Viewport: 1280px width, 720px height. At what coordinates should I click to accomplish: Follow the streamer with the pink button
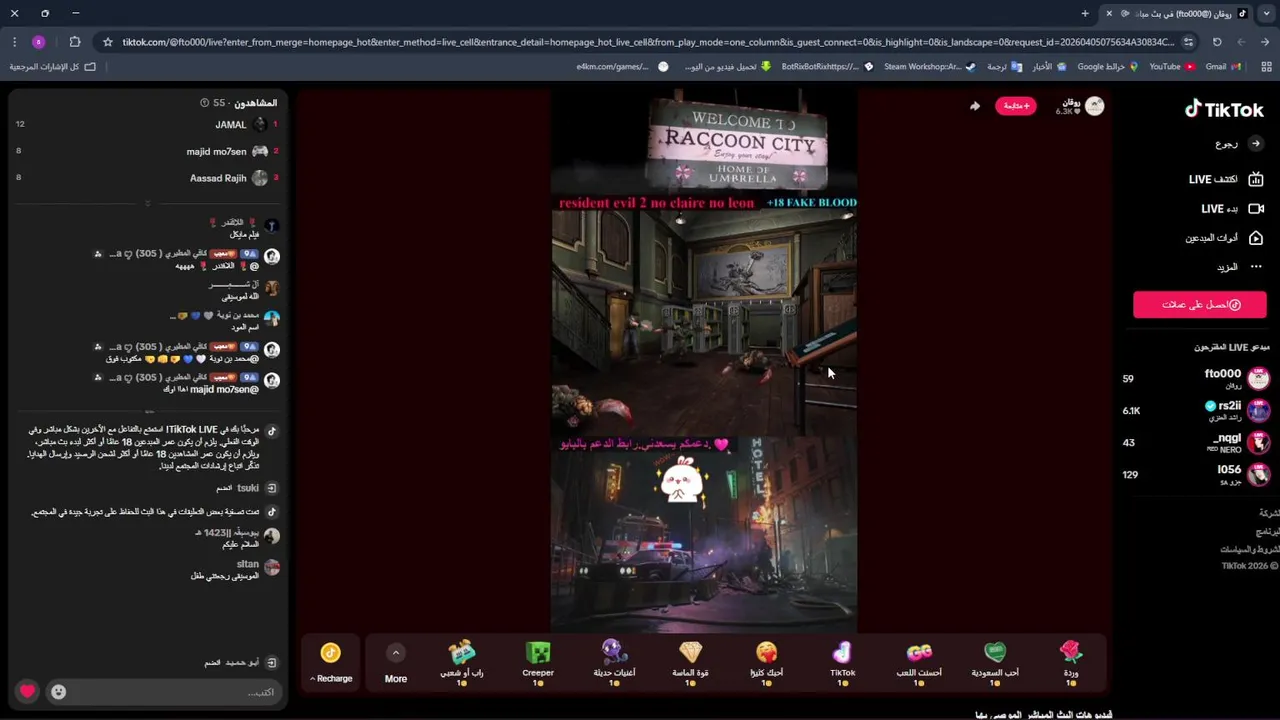1015,106
